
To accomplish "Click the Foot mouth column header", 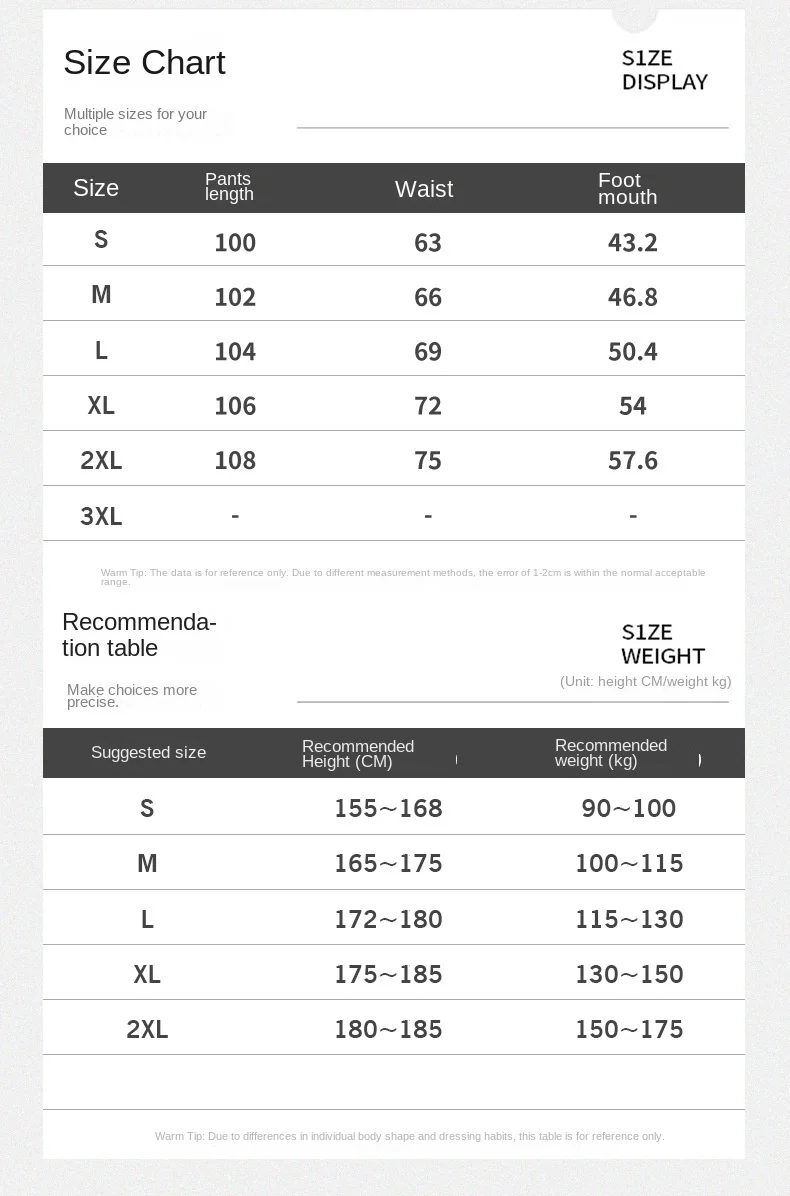I will (627, 189).
